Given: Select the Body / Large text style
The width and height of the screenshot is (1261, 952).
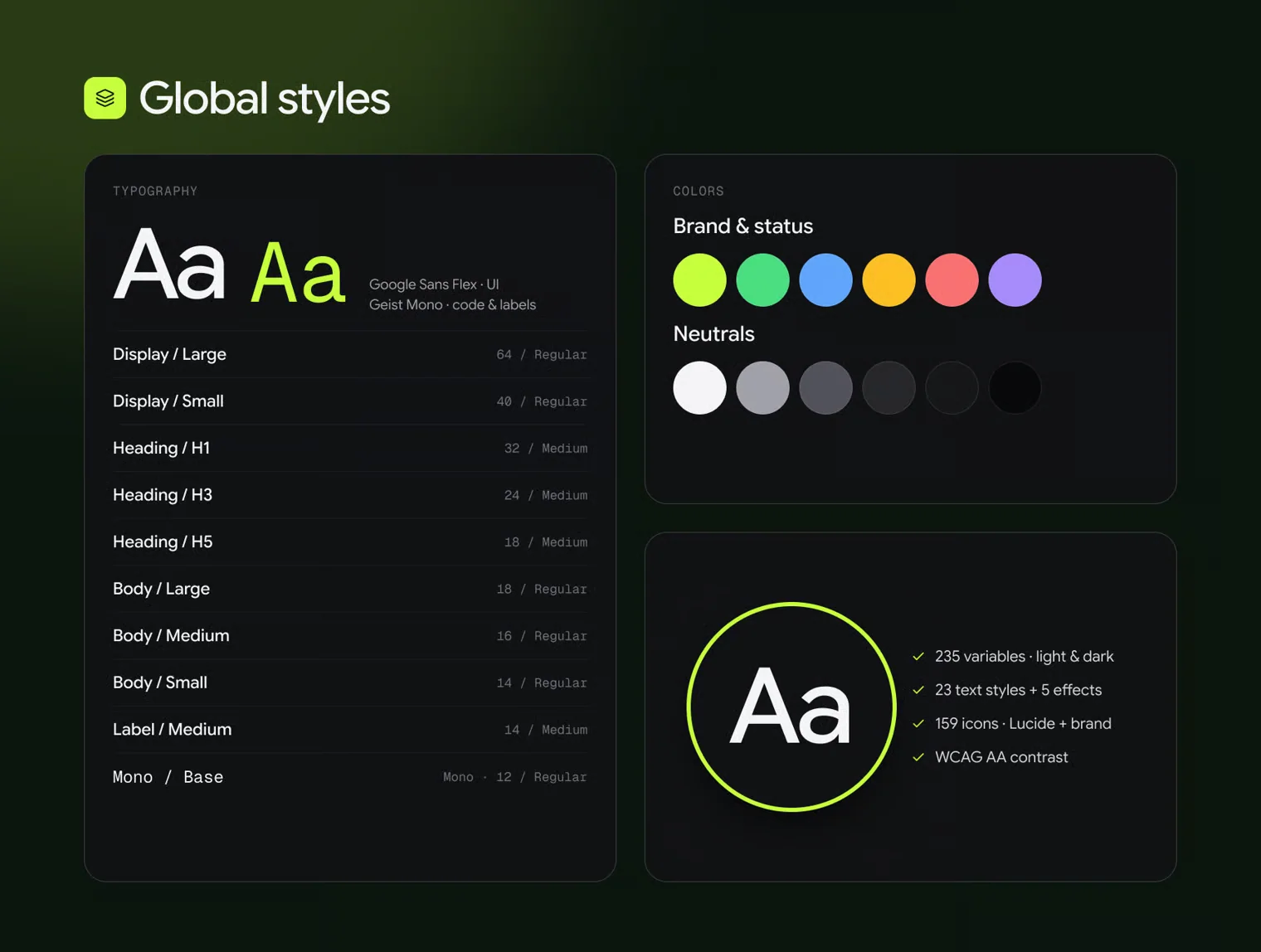Looking at the screenshot, I should [350, 589].
